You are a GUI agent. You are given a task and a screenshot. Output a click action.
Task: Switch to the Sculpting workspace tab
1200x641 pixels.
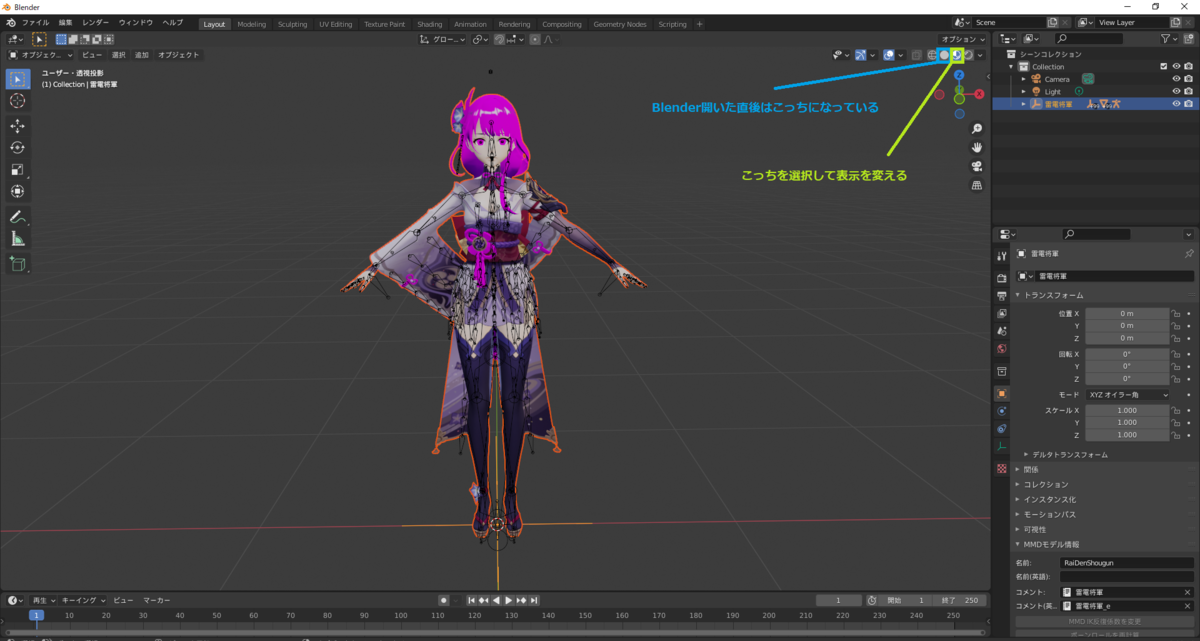point(293,24)
